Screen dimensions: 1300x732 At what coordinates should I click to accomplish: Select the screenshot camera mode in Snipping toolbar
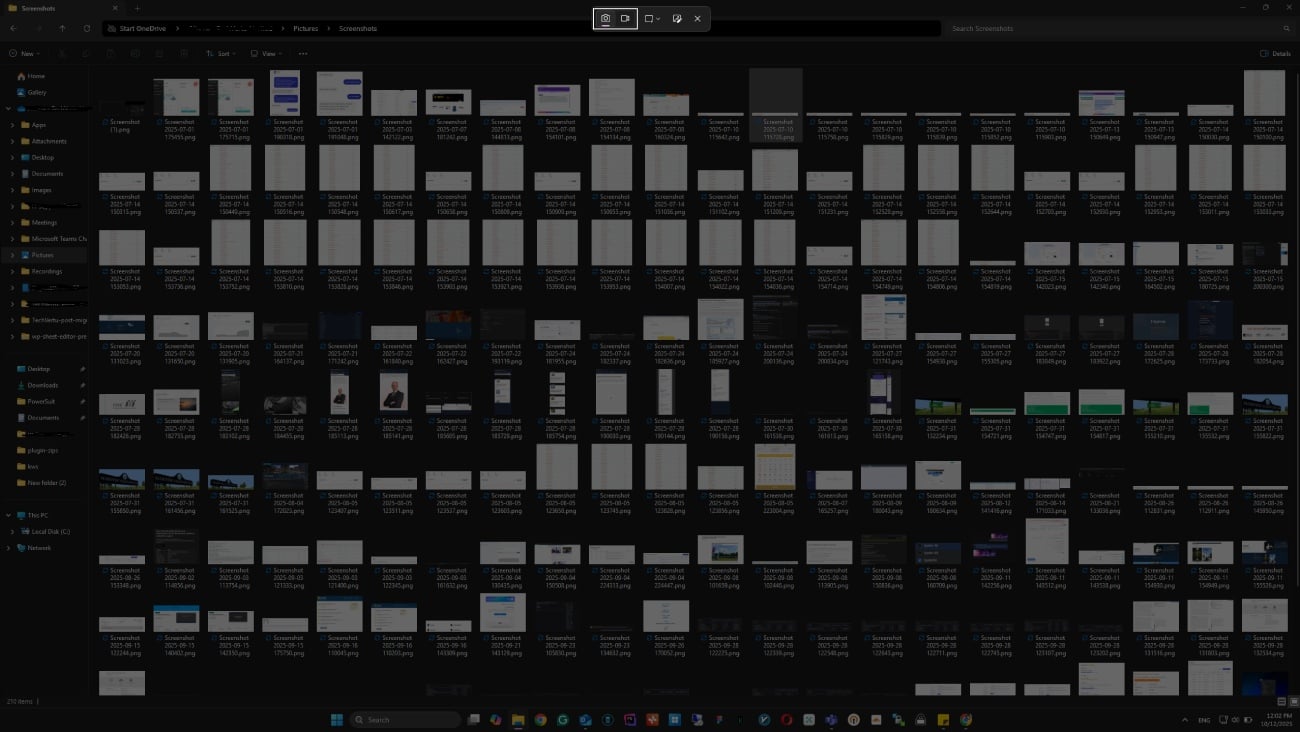(605, 19)
